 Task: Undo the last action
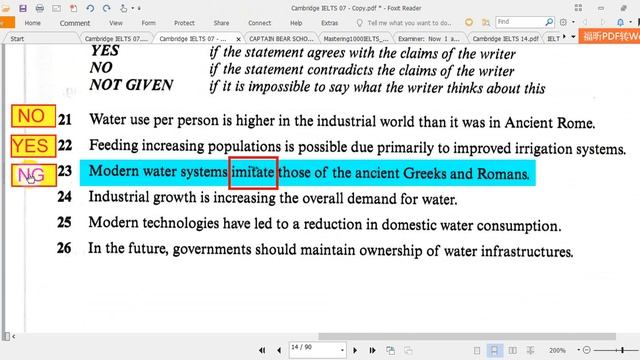(x=90, y=8)
